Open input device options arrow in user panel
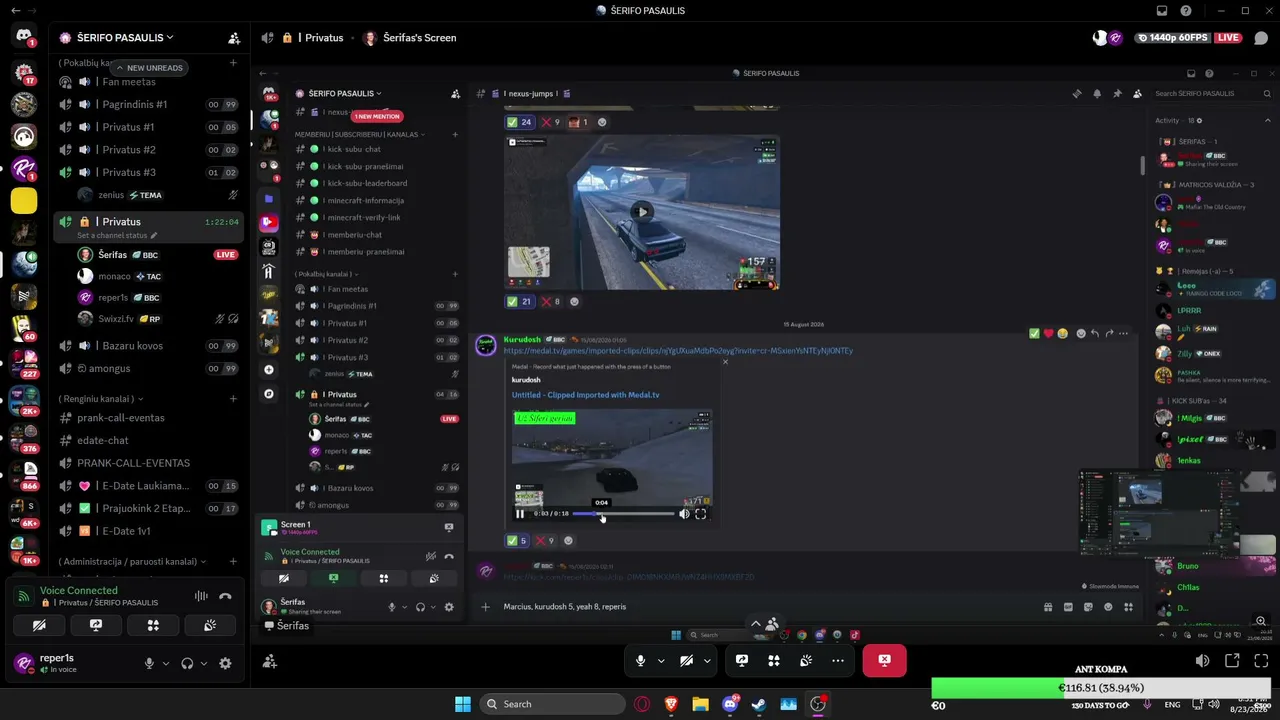Image resolution: width=1280 pixels, height=720 pixels. 166,663
